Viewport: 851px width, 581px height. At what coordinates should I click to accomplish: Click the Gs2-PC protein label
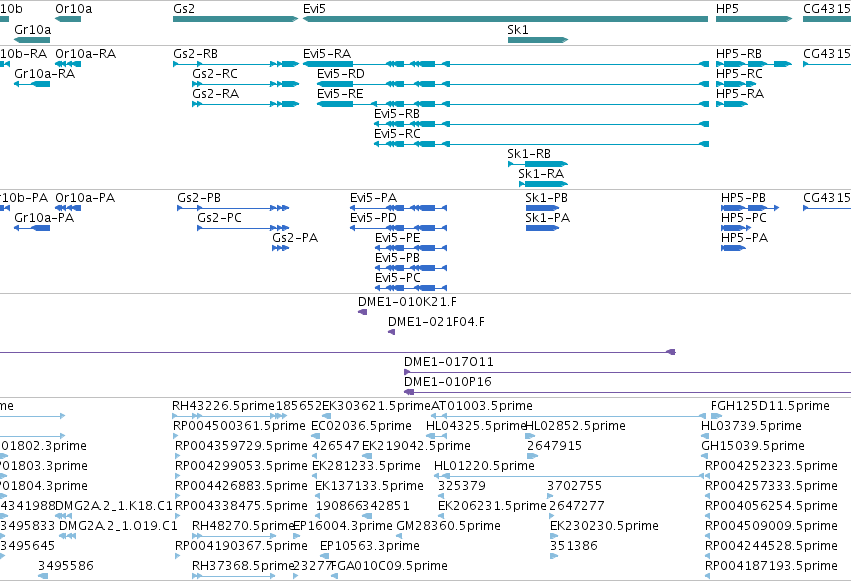coord(219,218)
